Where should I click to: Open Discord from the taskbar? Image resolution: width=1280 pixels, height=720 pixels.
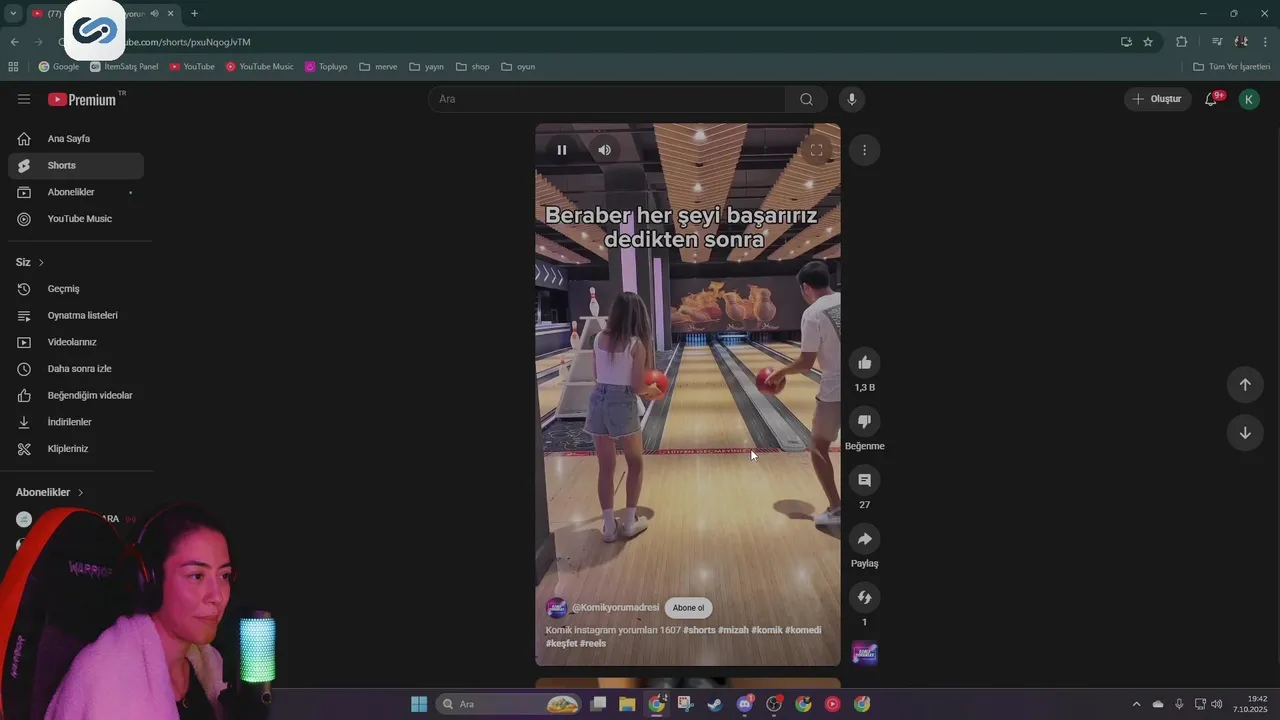(x=744, y=704)
